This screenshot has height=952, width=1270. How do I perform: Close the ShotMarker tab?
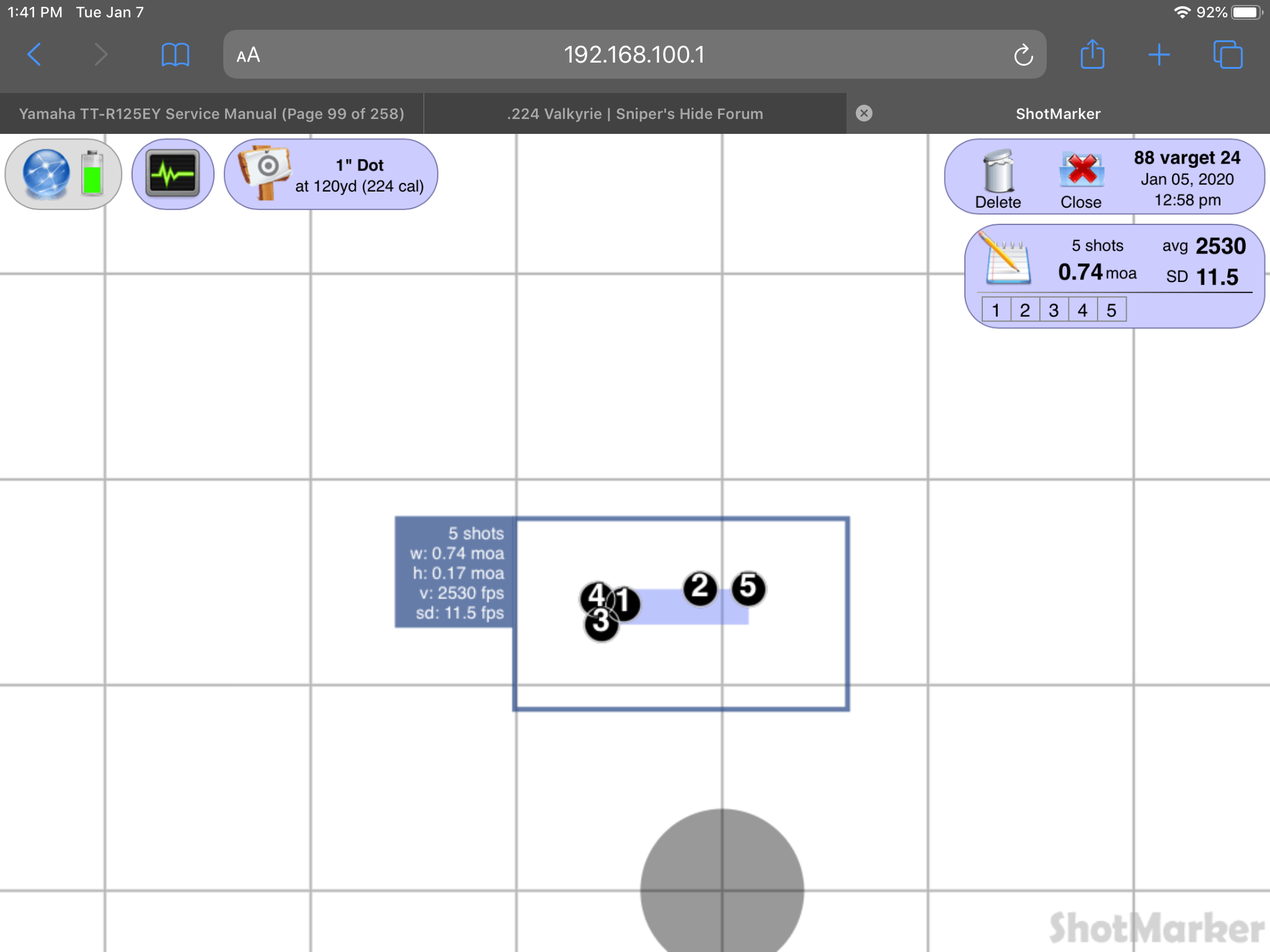[864, 113]
